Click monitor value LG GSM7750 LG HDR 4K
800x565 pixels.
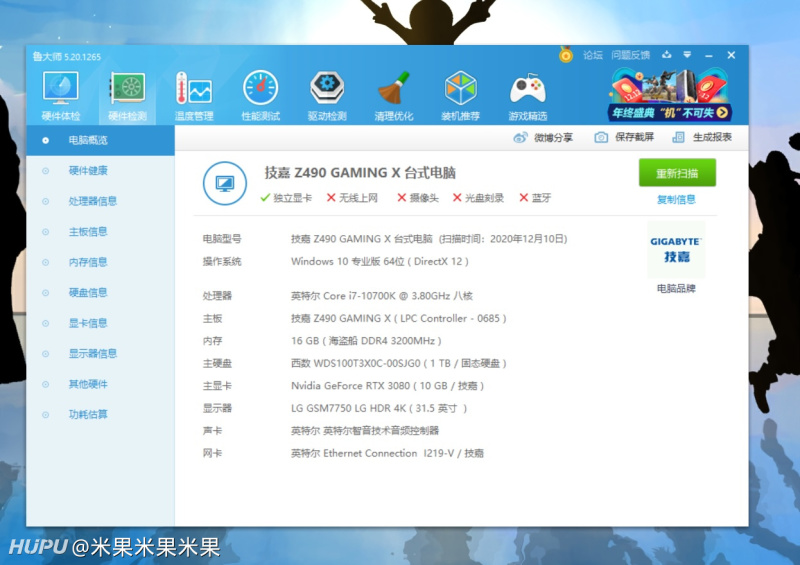point(379,408)
